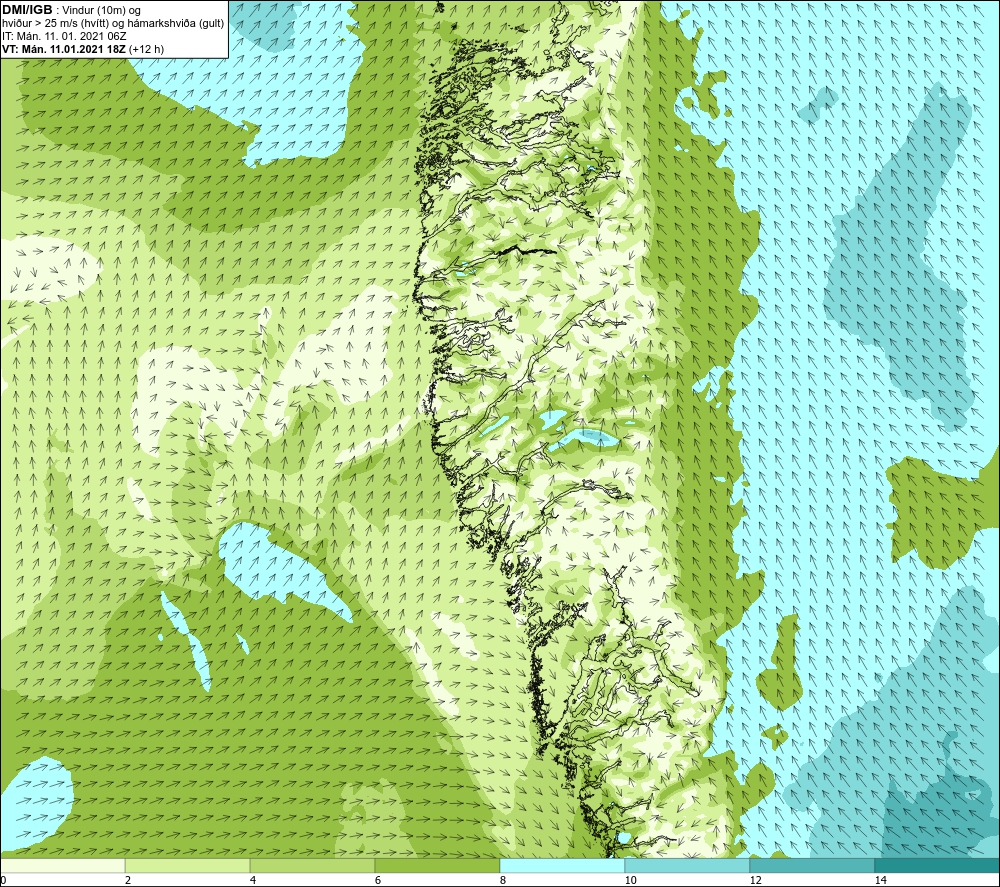Click the VT: Mán. 11.01.2021 18Z line

pyautogui.click(x=83, y=49)
